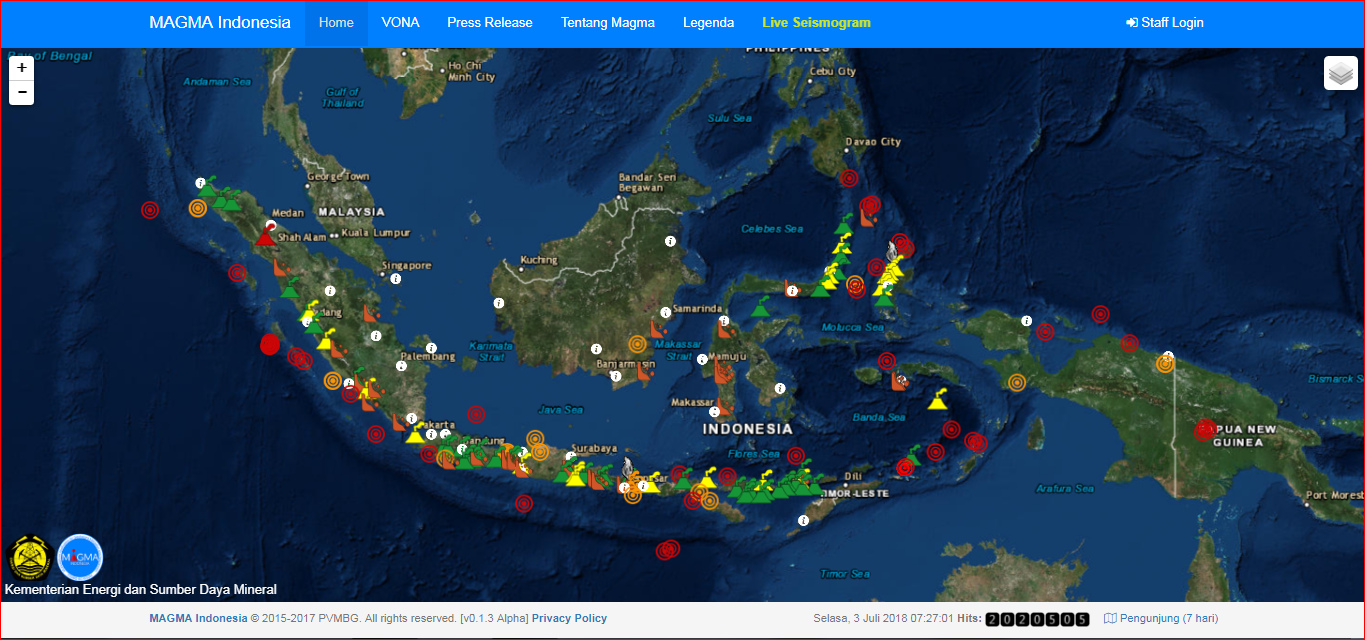1365x640 pixels.
Task: Open Live Seismogram
Action: click(816, 23)
